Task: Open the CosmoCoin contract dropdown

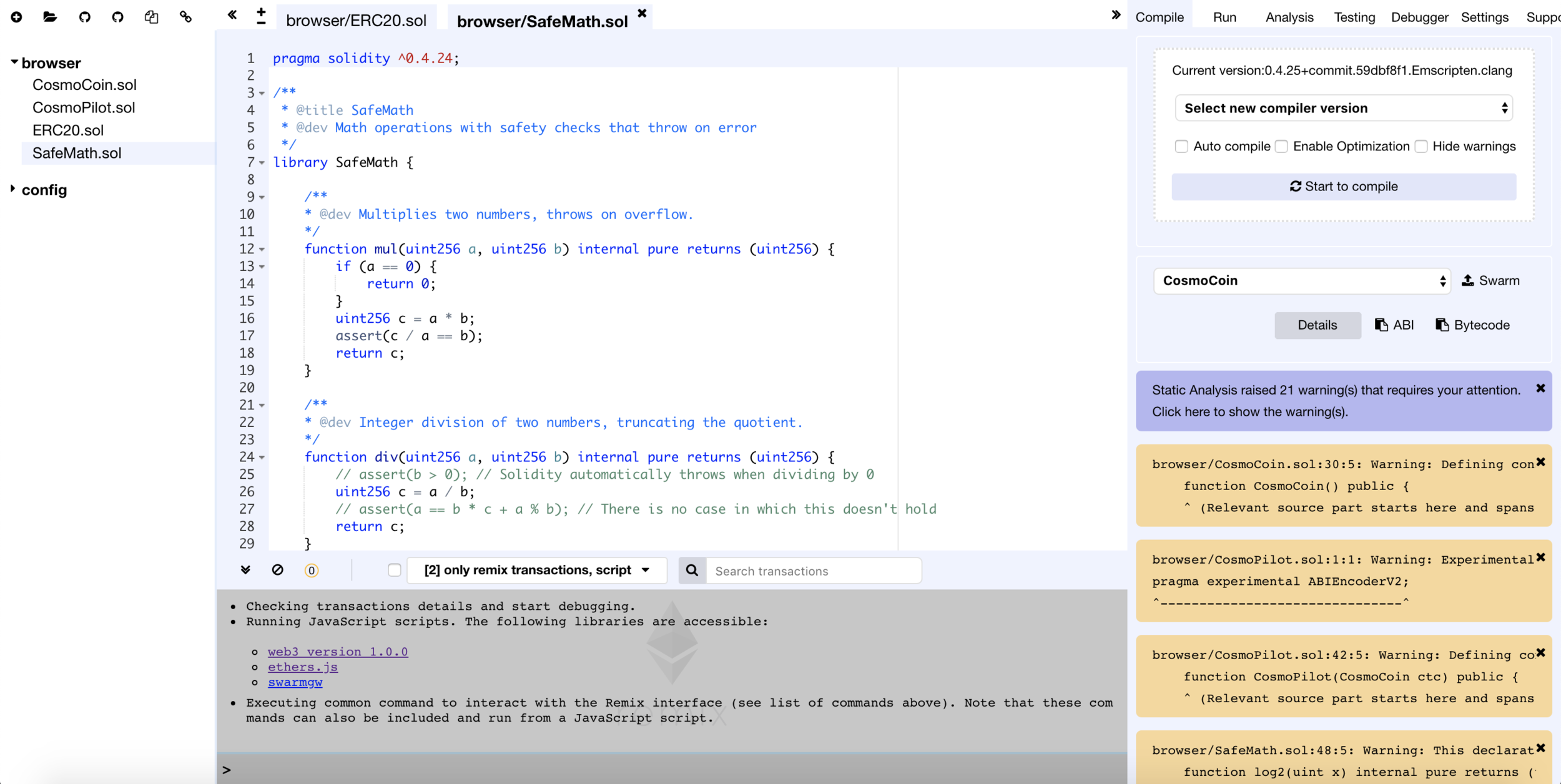Action: (1301, 281)
